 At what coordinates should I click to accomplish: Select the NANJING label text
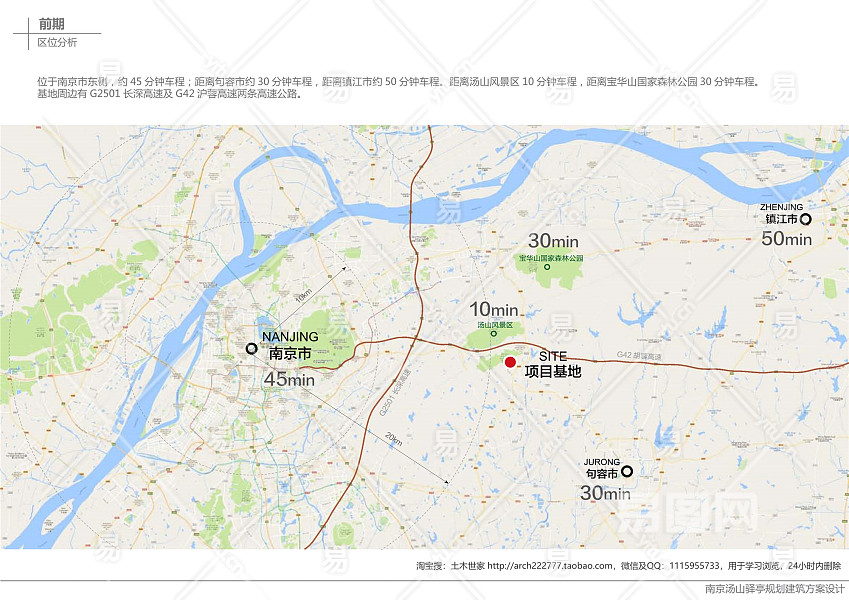click(290, 337)
